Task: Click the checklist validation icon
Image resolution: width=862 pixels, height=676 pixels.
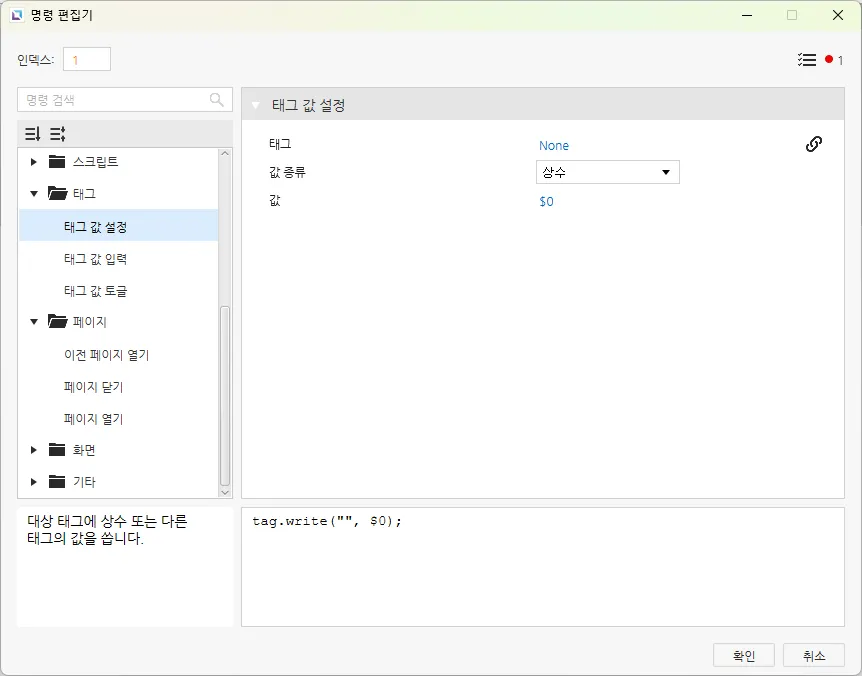Action: [x=807, y=60]
